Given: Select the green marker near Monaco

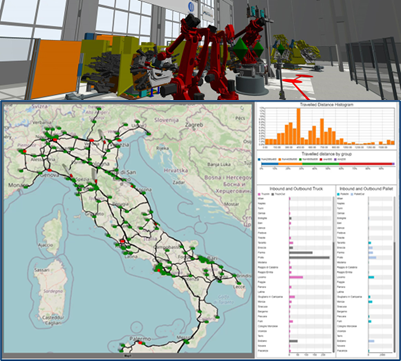Looking at the screenshot, I should 26,187.
